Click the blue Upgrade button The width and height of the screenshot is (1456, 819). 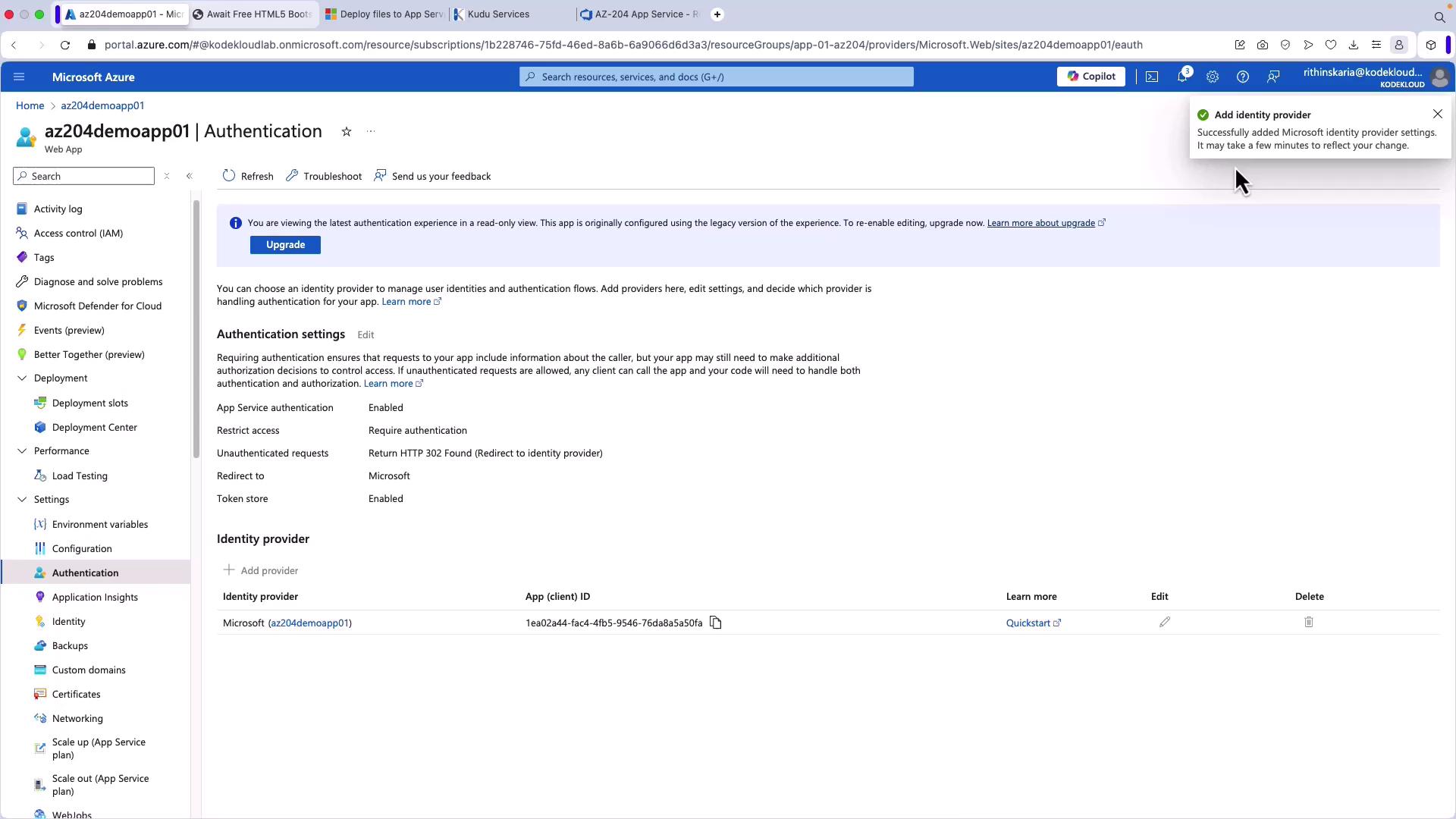click(285, 245)
